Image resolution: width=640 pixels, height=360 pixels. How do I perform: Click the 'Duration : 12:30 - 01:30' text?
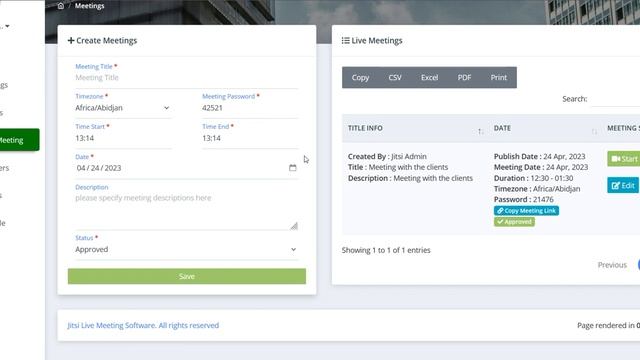[x=533, y=178]
